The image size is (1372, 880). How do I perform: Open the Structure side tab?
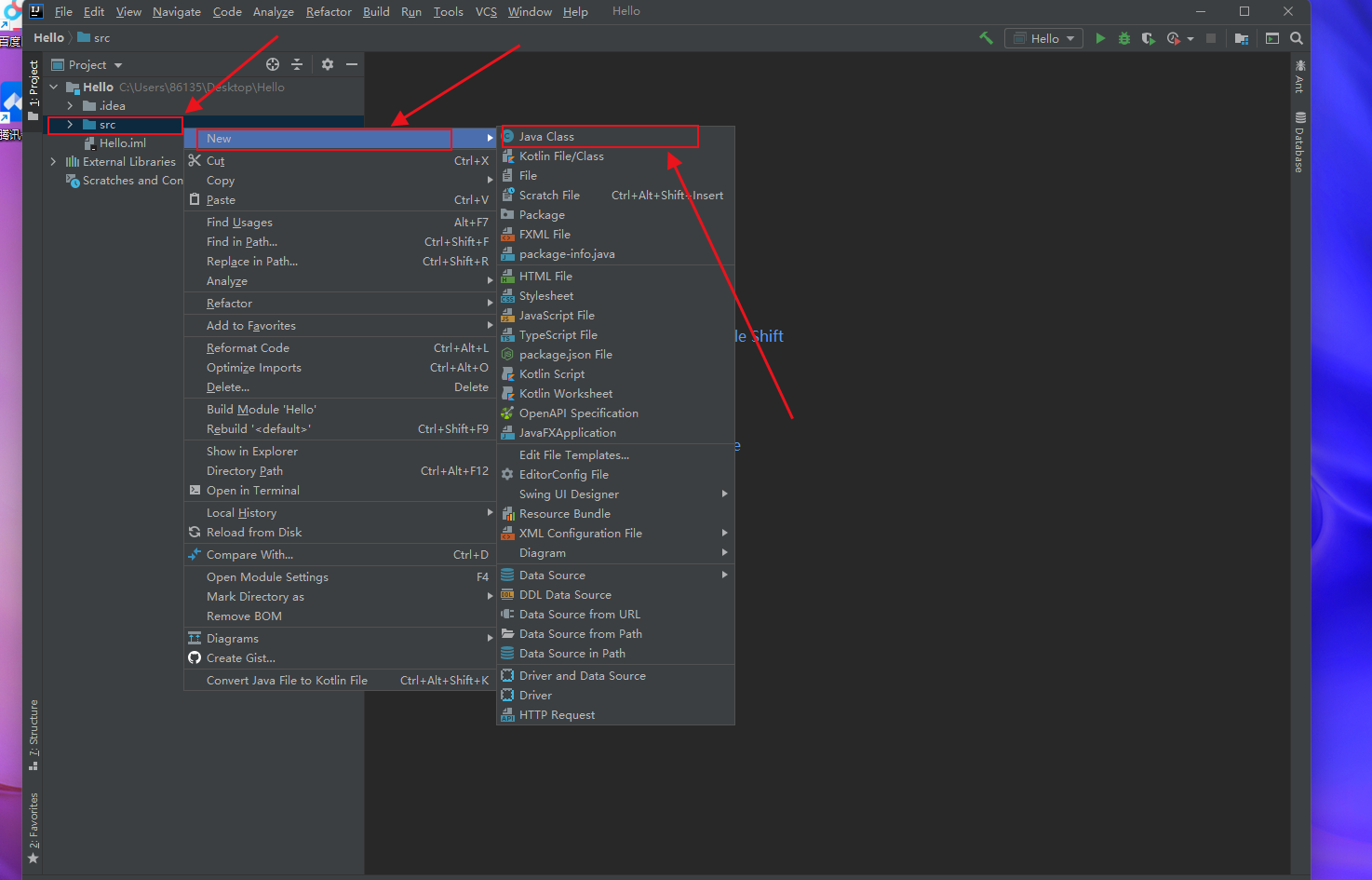[34, 735]
